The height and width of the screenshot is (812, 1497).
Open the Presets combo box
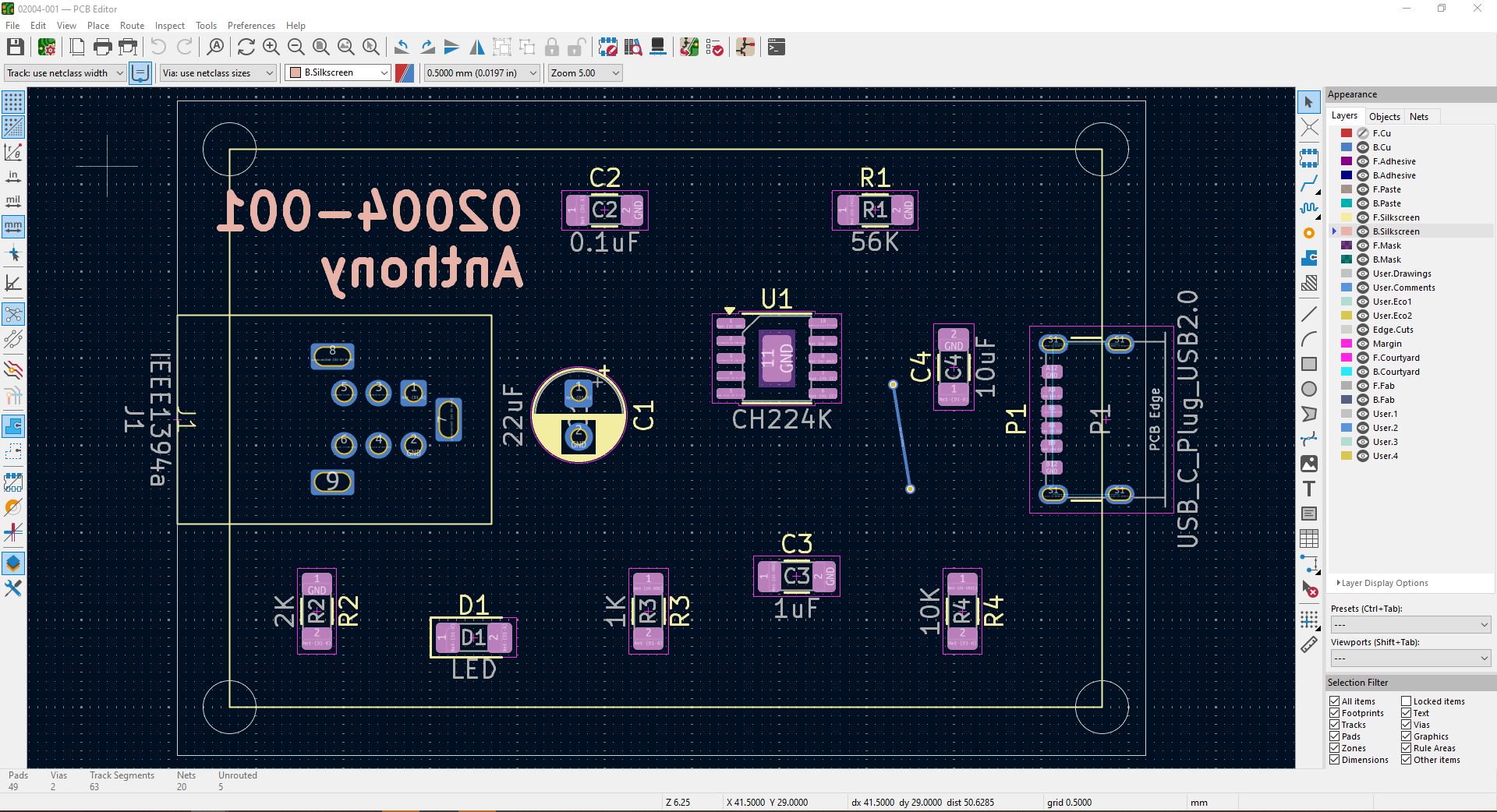1410,625
